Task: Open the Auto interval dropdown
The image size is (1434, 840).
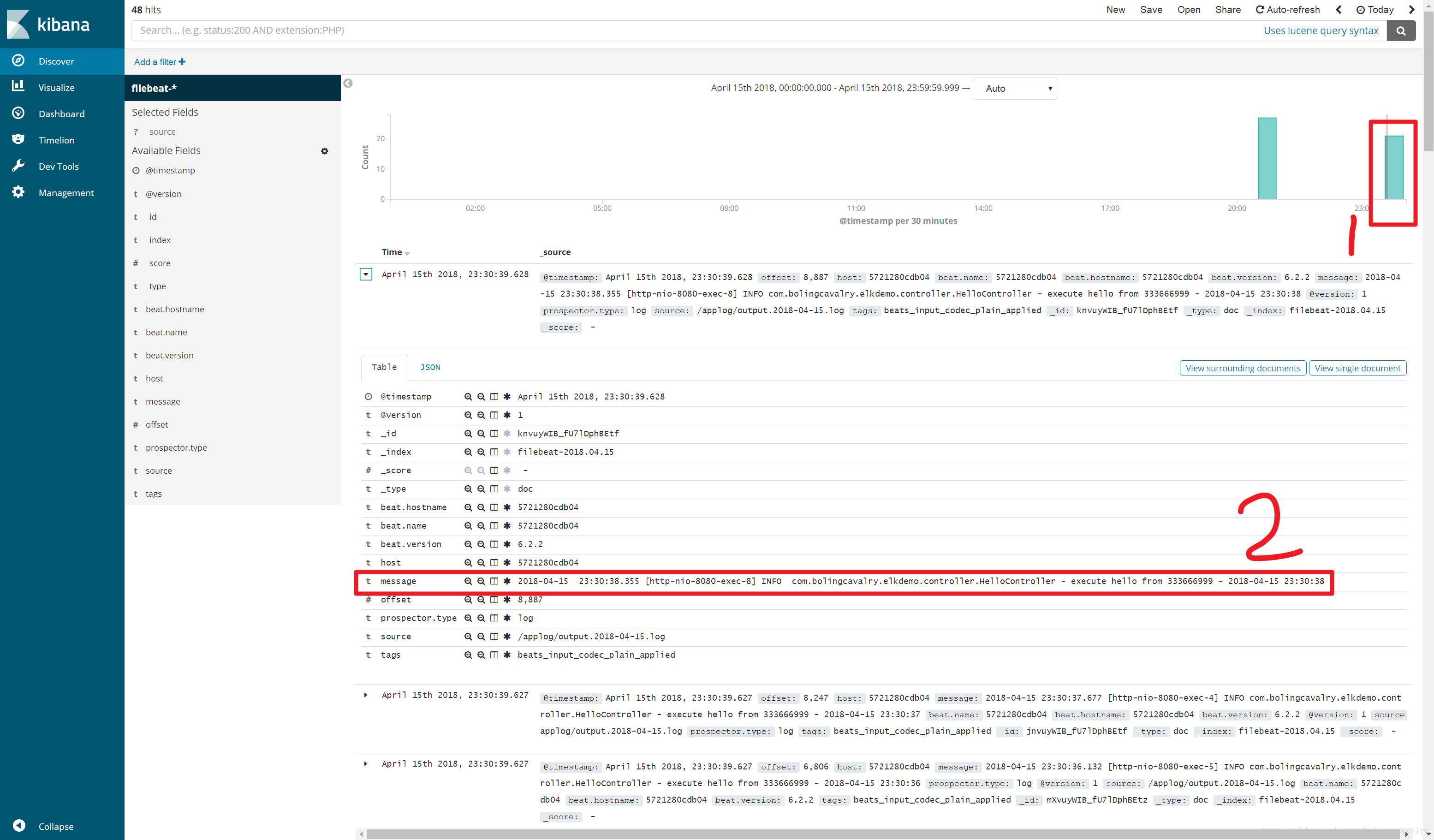Action: pyautogui.click(x=1015, y=88)
